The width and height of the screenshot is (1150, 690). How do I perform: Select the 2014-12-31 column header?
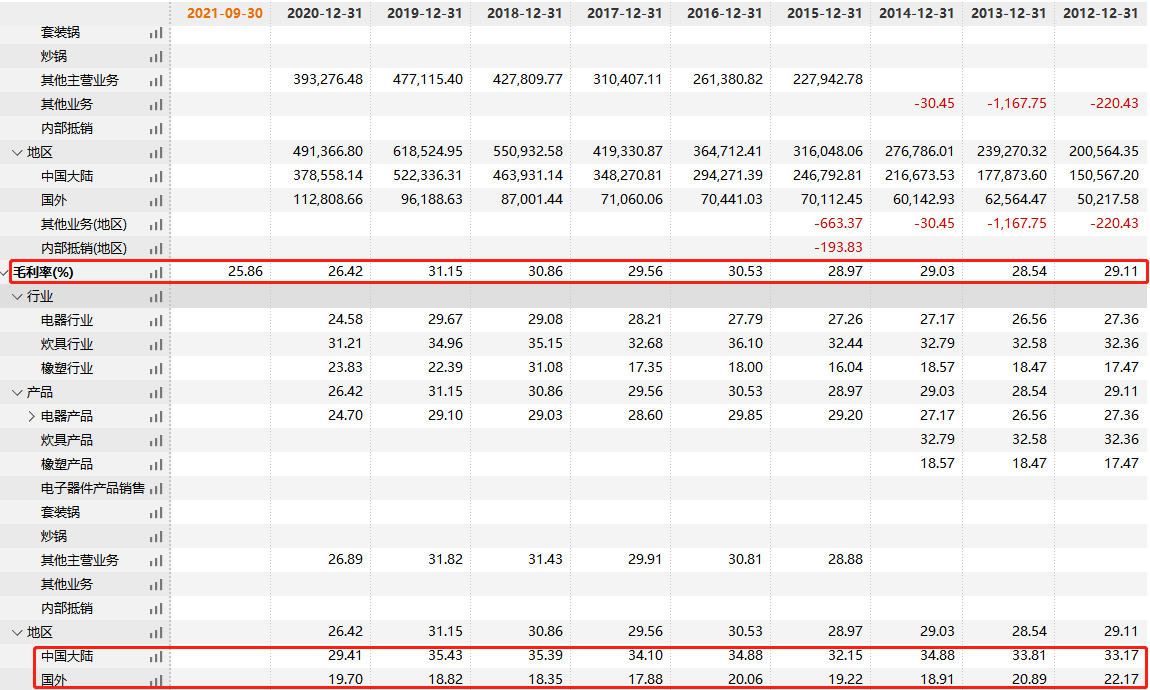point(917,13)
